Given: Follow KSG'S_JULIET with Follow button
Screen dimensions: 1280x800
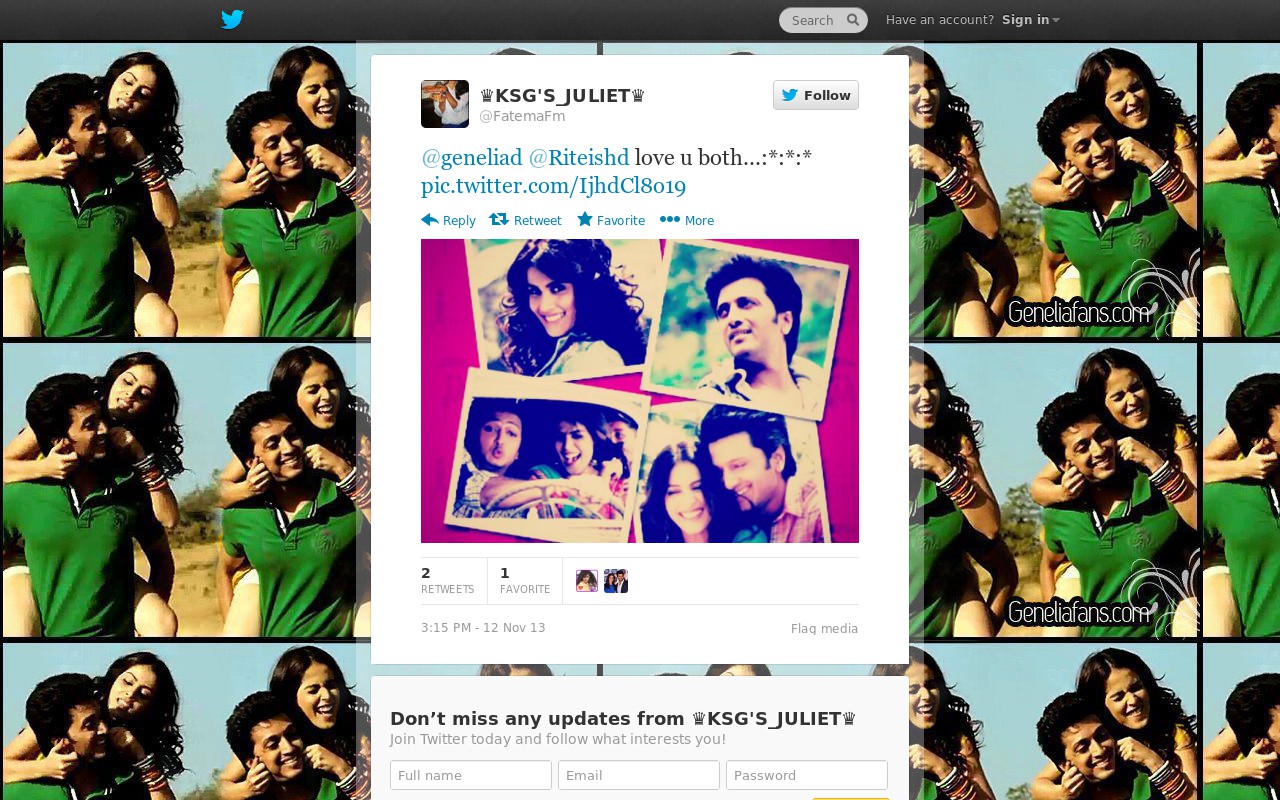Looking at the screenshot, I should point(816,95).
